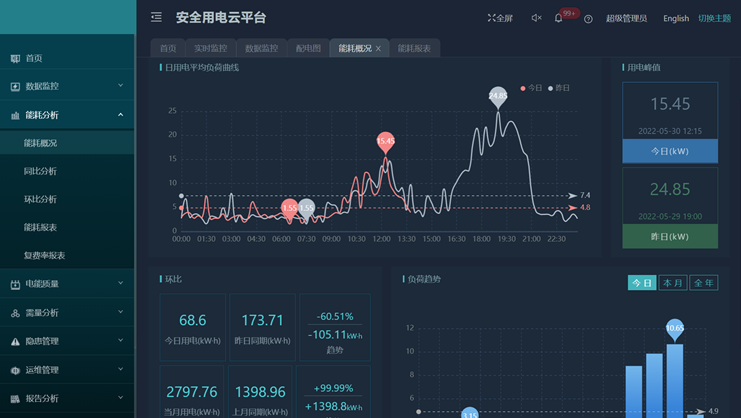Screen dimensions: 741x418
Task: Collapse 能耗分析 menu chevron
Action: (121, 114)
